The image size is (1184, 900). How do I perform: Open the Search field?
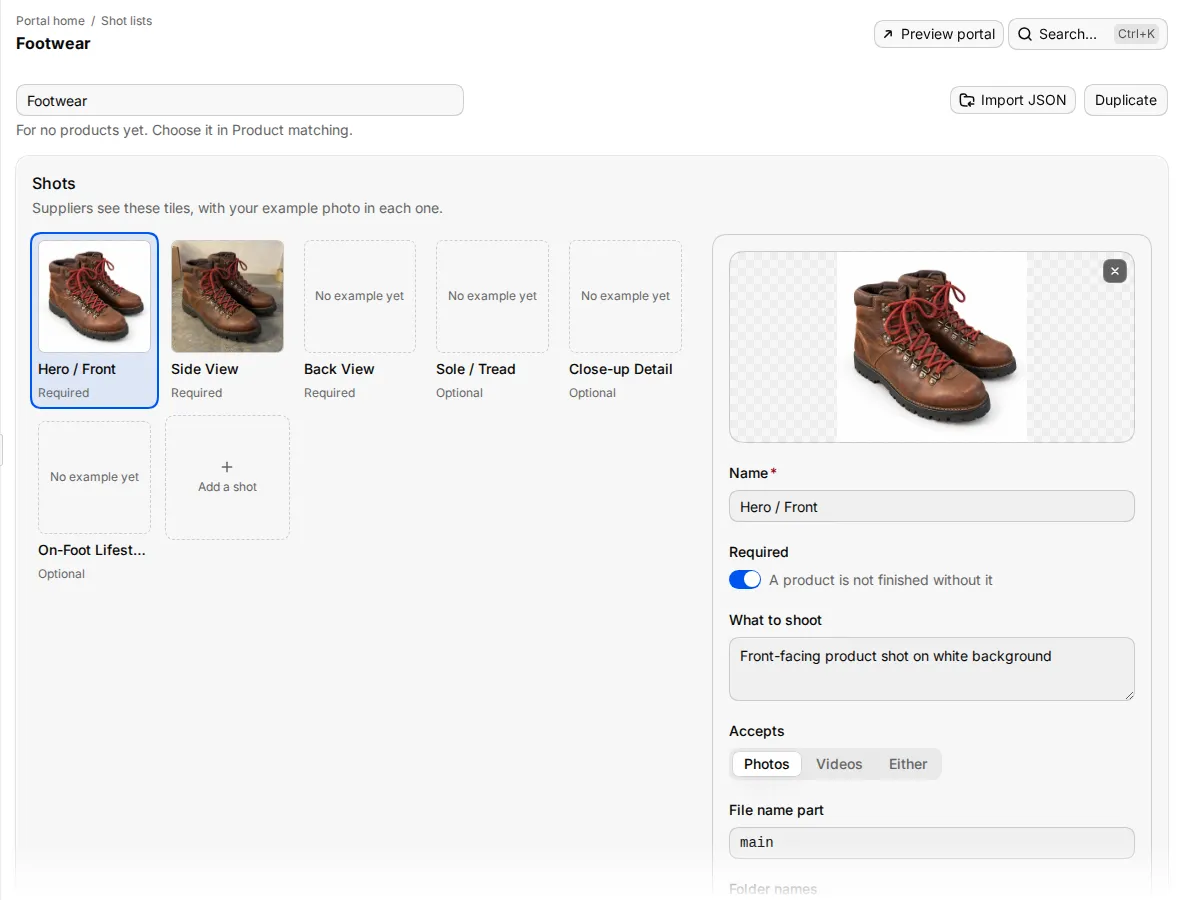pyautogui.click(x=1087, y=34)
